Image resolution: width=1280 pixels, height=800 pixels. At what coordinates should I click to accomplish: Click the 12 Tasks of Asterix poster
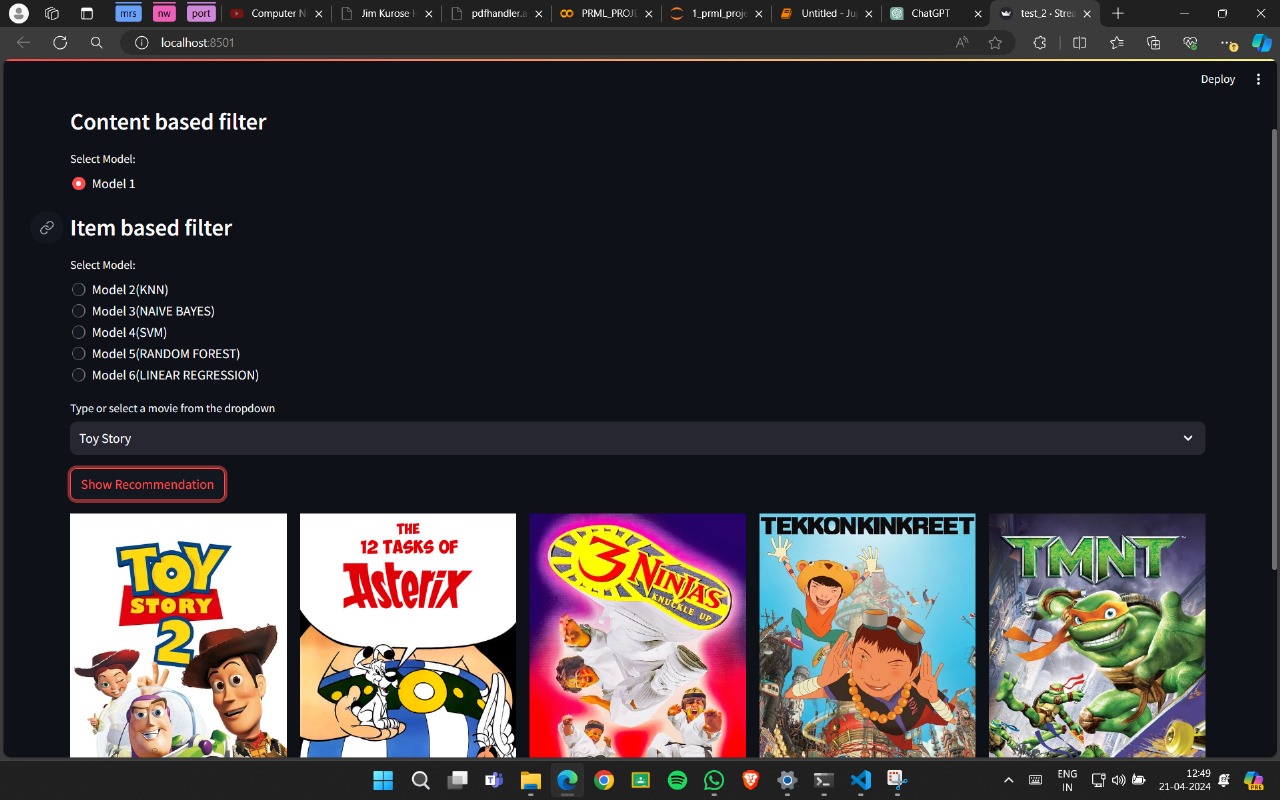pos(408,636)
